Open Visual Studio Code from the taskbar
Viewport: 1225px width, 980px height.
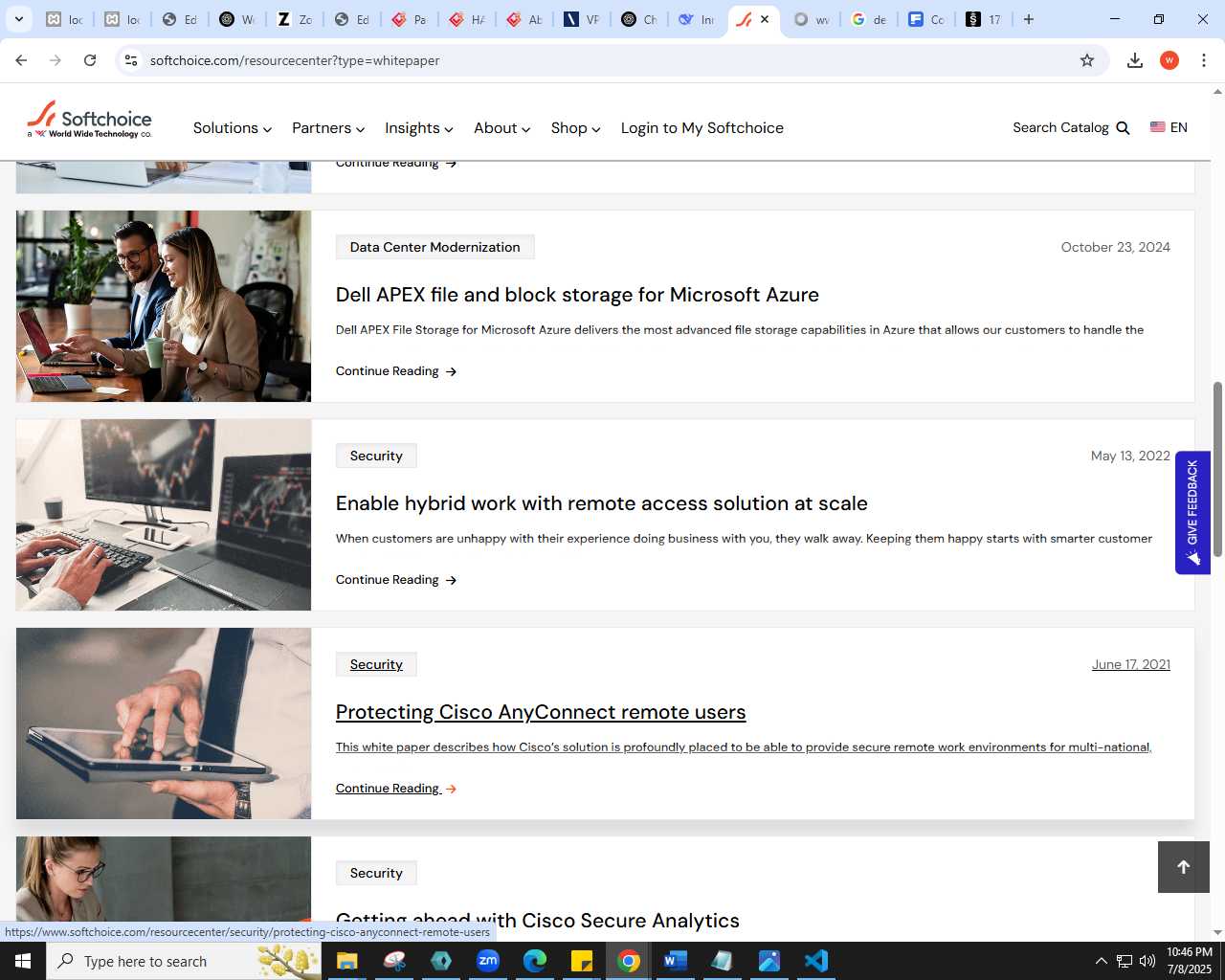tap(816, 961)
